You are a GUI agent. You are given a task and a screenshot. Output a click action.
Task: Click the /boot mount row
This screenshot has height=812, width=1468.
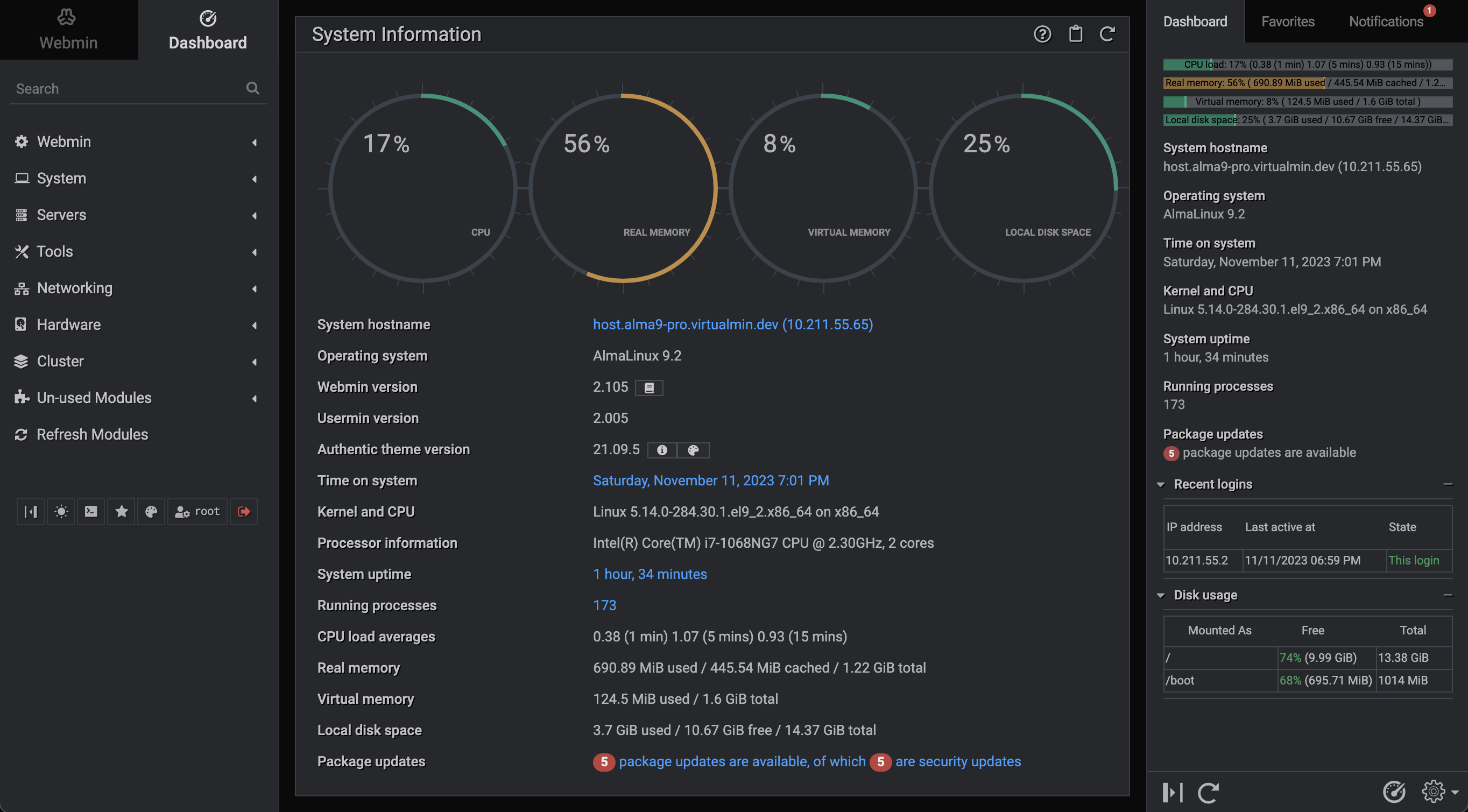pyautogui.click(x=1307, y=680)
